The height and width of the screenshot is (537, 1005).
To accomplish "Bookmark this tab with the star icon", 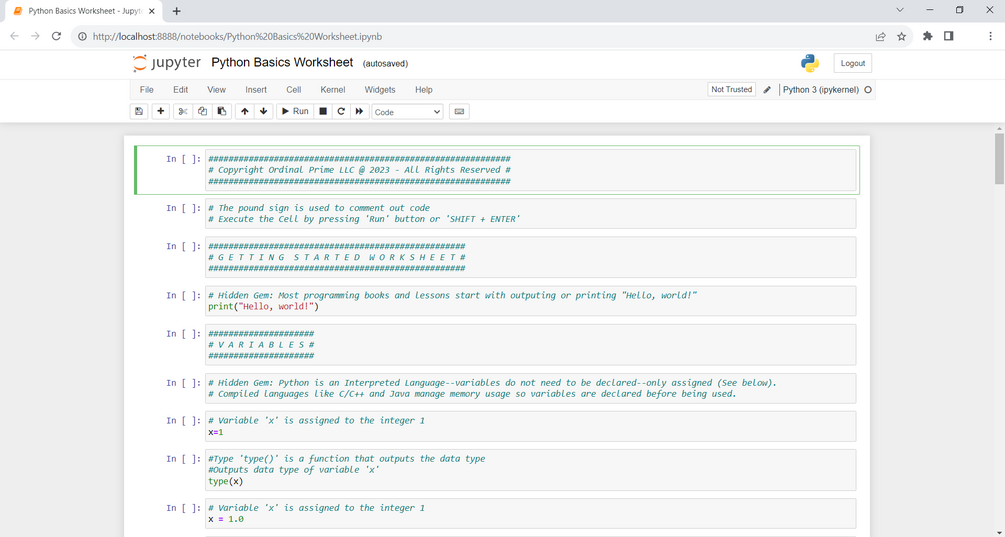I will (901, 37).
